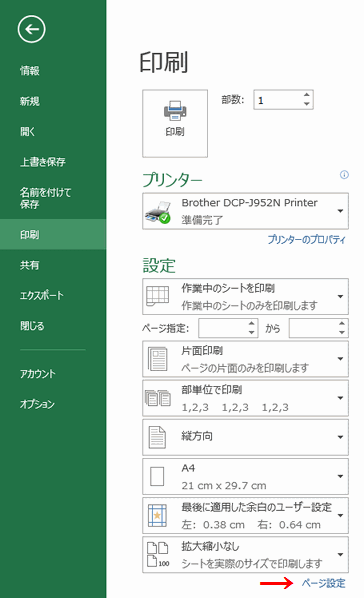
Task: Open the ページ設定 link
Action: click(324, 583)
